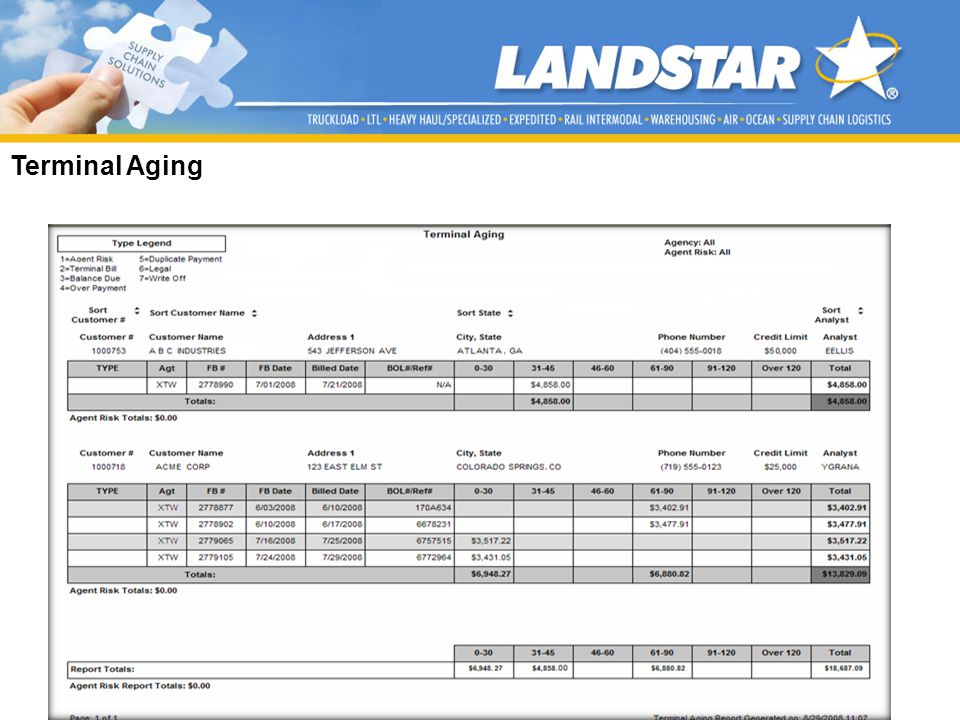Click the Sort State arrows
The image size is (960, 720).
(510, 313)
